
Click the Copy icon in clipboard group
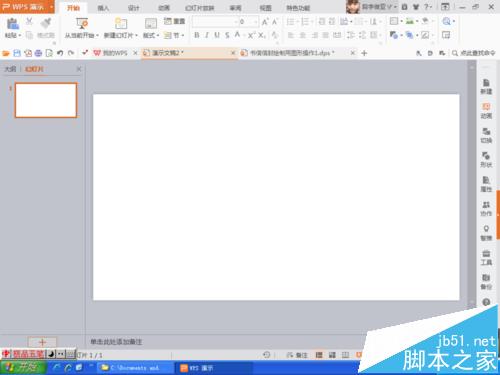pyautogui.click(x=29, y=35)
